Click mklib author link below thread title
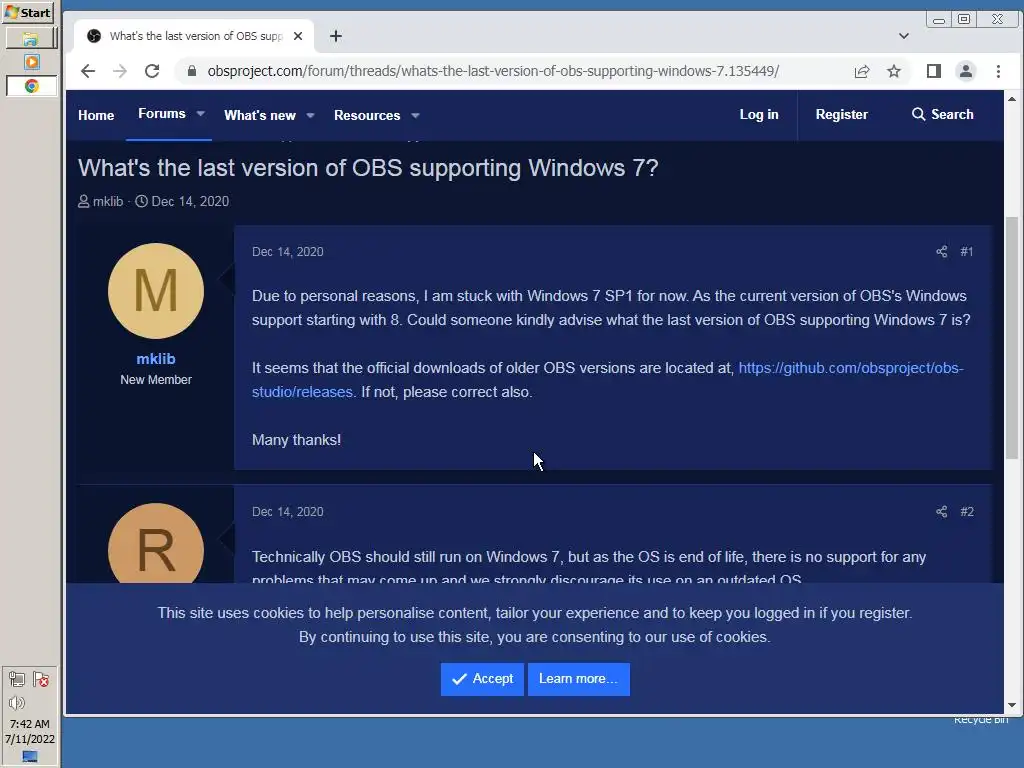 point(108,202)
